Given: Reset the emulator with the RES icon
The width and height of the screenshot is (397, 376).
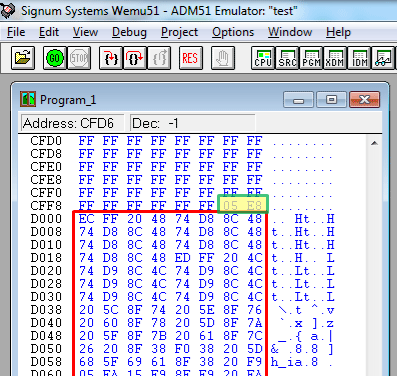Looking at the screenshot, I should 191,58.
